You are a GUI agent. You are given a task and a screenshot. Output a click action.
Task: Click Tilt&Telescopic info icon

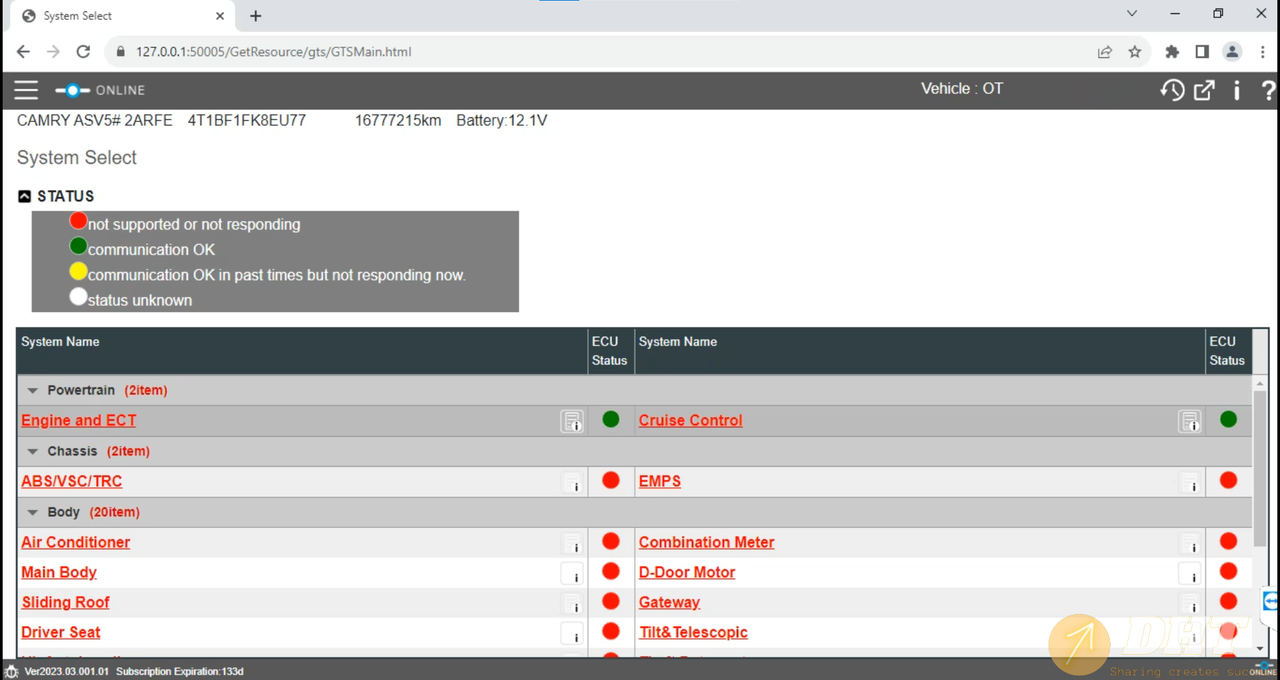(1190, 634)
